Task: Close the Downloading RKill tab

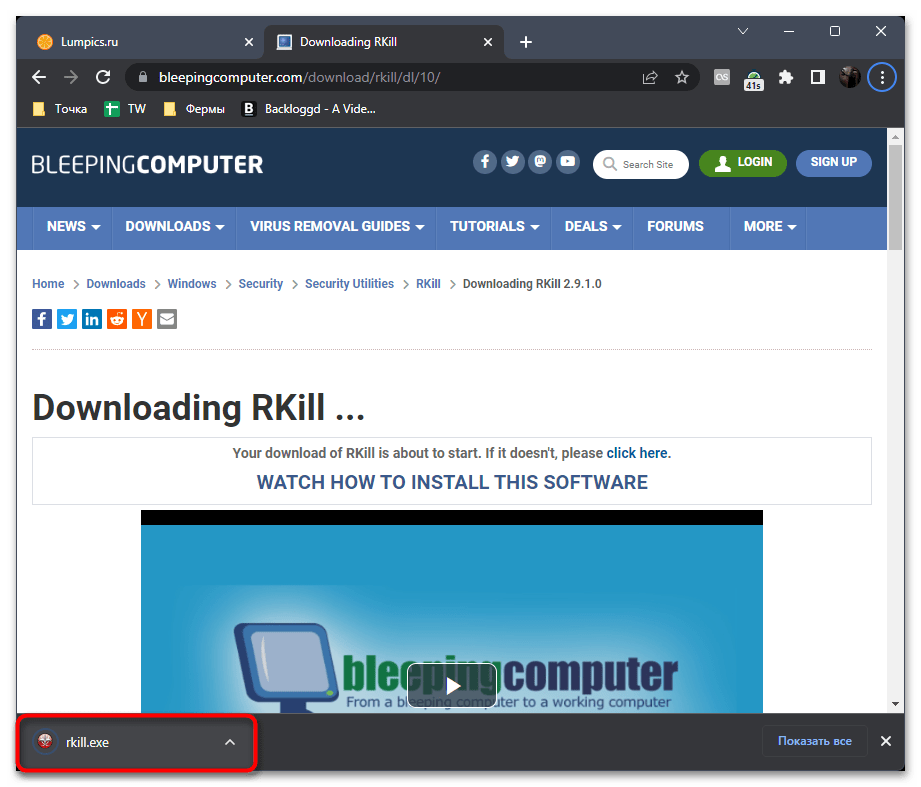Action: (488, 42)
